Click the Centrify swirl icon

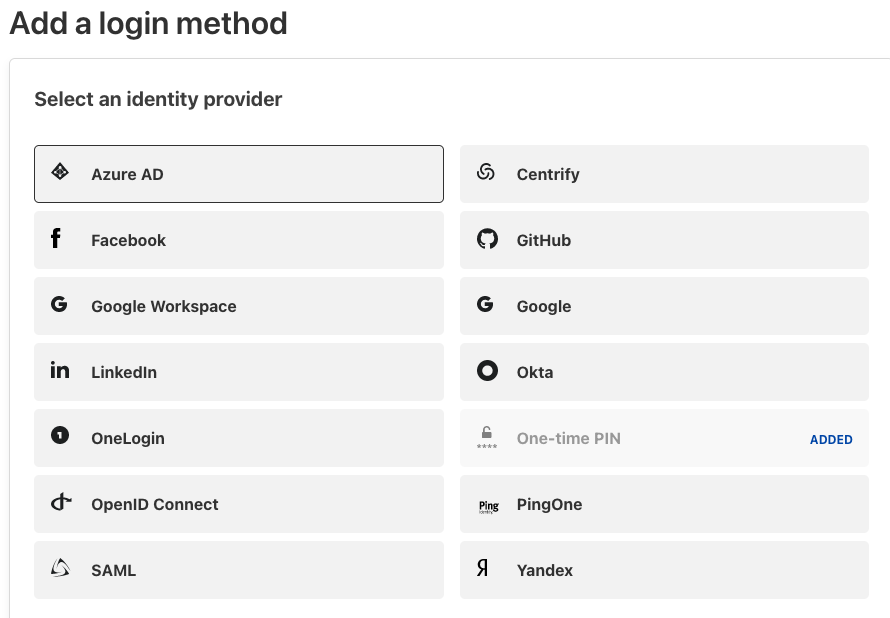point(486,172)
